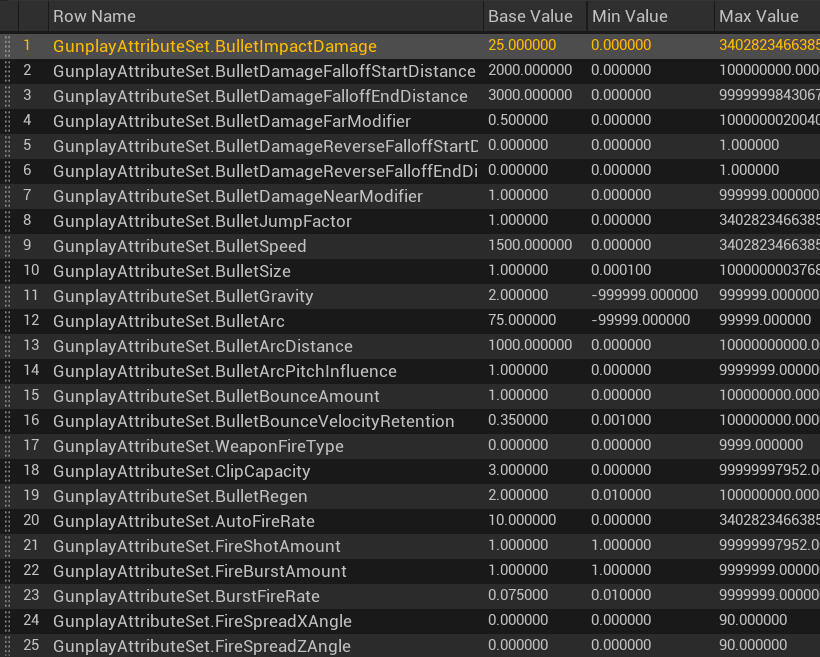
Task: Select the BulletBounceVelocityRetention row name
Action: tap(254, 422)
